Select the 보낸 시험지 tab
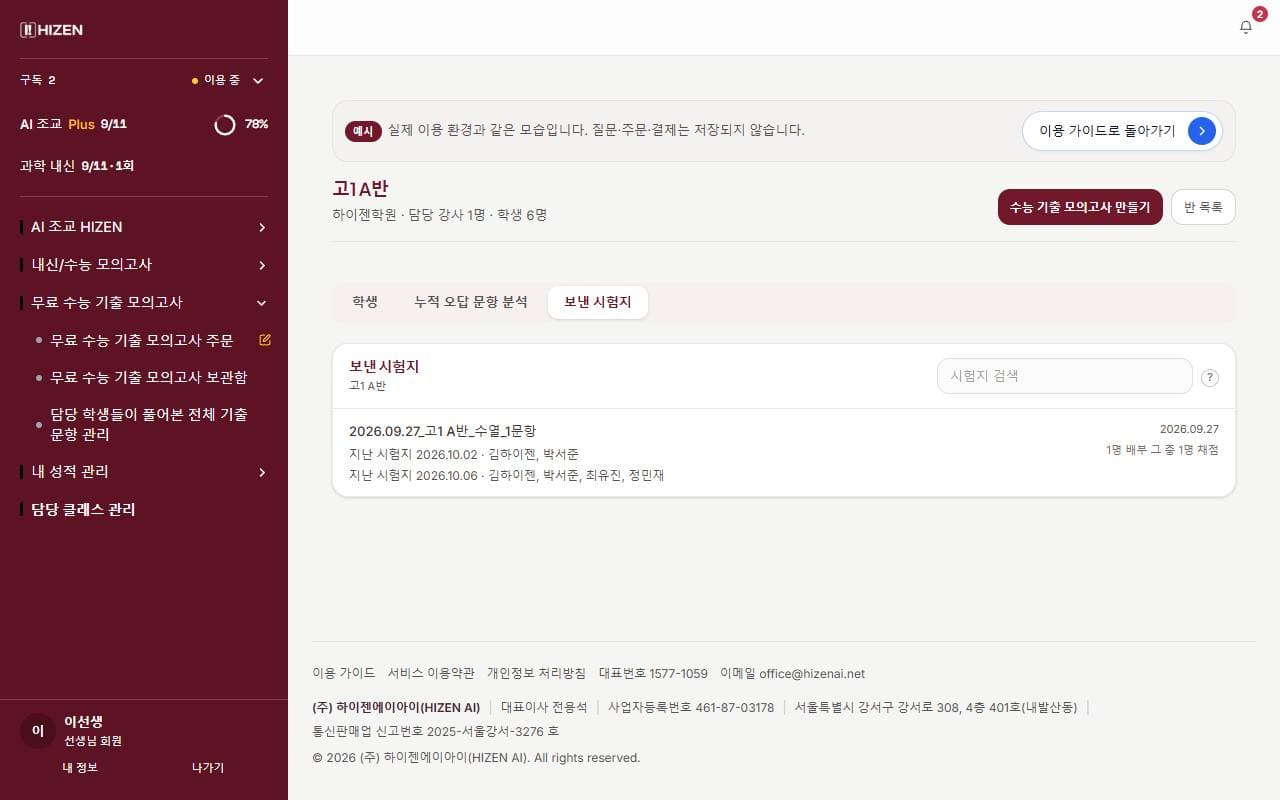The image size is (1280, 800). pyautogui.click(x=598, y=302)
